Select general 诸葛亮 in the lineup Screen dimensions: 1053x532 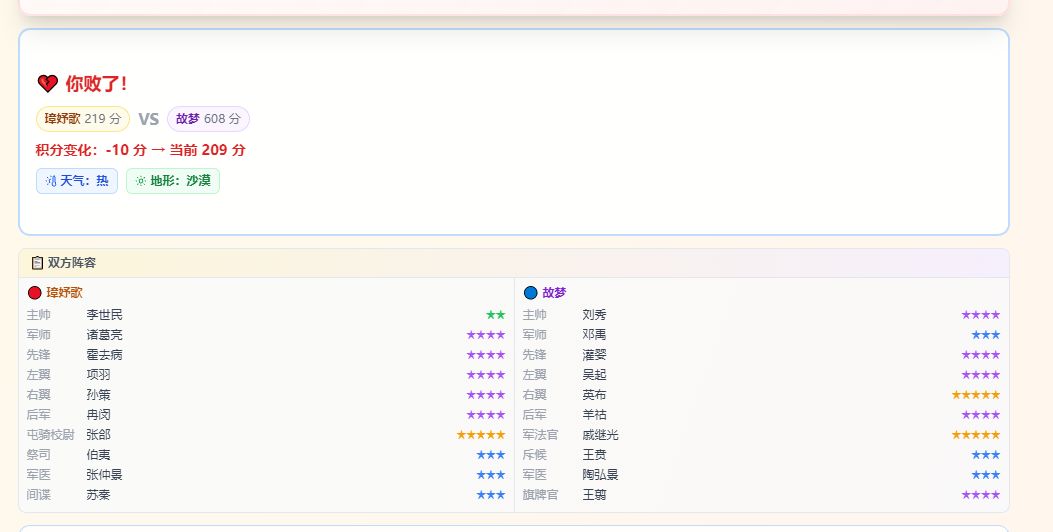pyautogui.click(x=105, y=335)
